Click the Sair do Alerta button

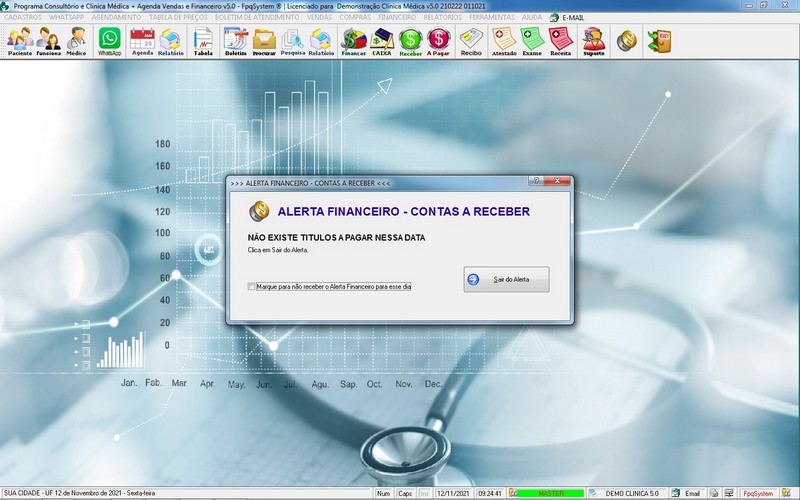tap(506, 280)
